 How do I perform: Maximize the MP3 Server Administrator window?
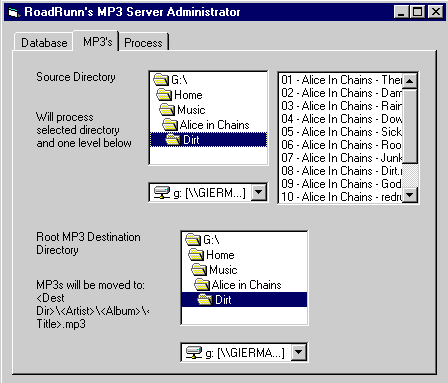417,12
